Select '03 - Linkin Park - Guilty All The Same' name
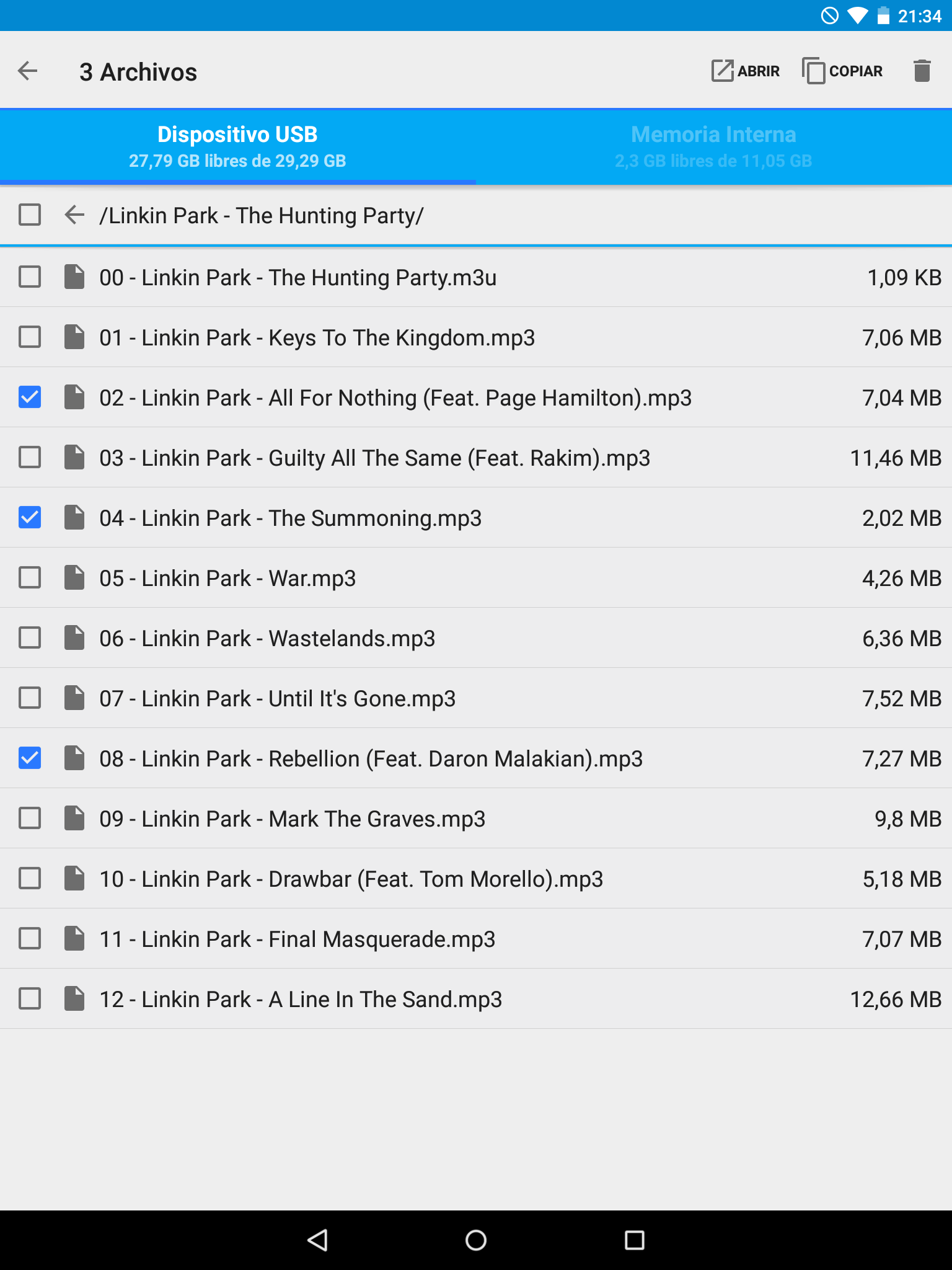The width and height of the screenshot is (952, 1270). [375, 458]
